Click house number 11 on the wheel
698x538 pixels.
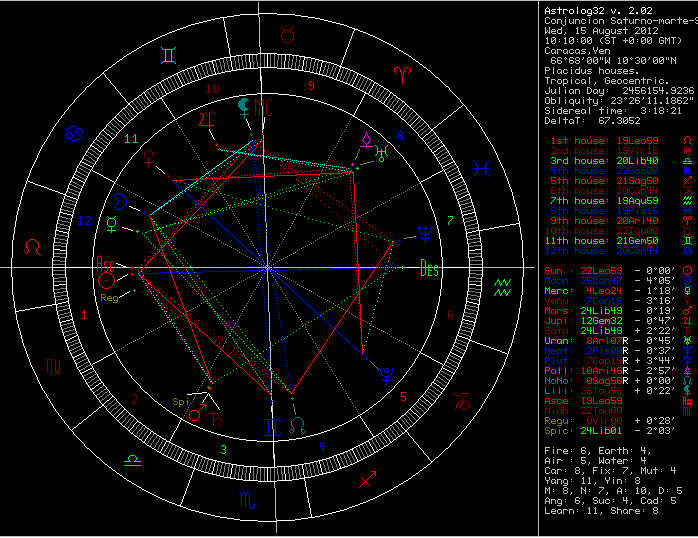pos(131,139)
